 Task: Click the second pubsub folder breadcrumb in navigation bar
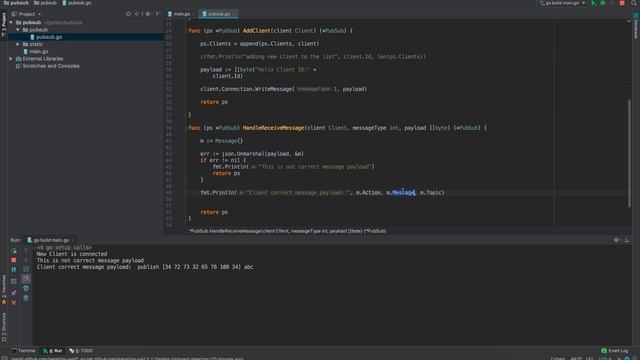(x=45, y=3)
